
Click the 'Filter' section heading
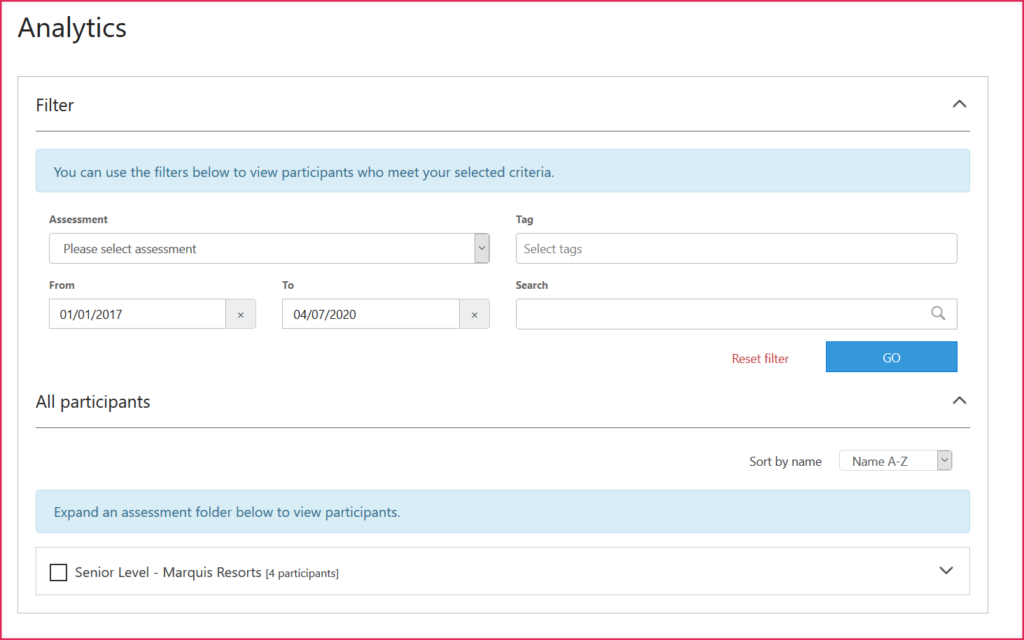coord(55,105)
